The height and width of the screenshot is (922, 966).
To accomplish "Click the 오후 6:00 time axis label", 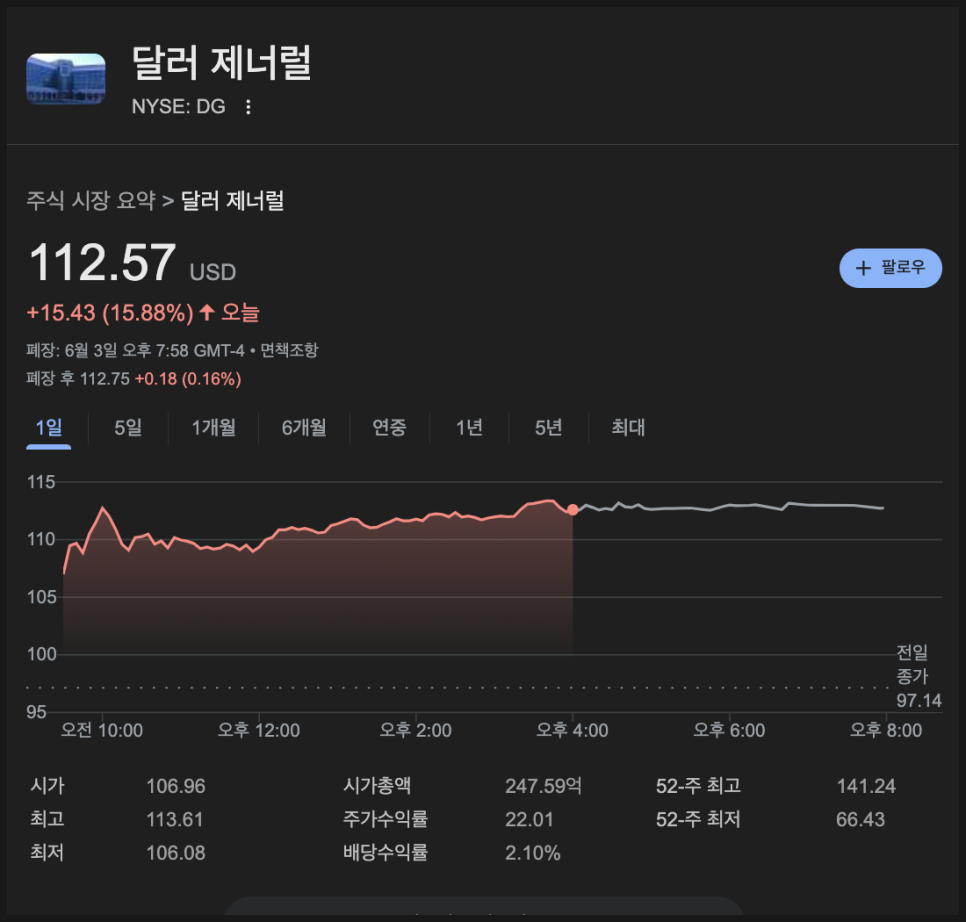I will pyautogui.click(x=729, y=730).
